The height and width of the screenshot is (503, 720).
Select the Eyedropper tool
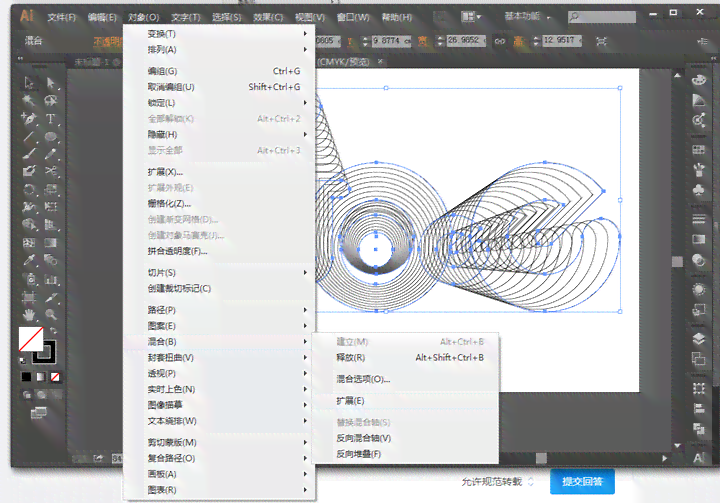(29, 260)
